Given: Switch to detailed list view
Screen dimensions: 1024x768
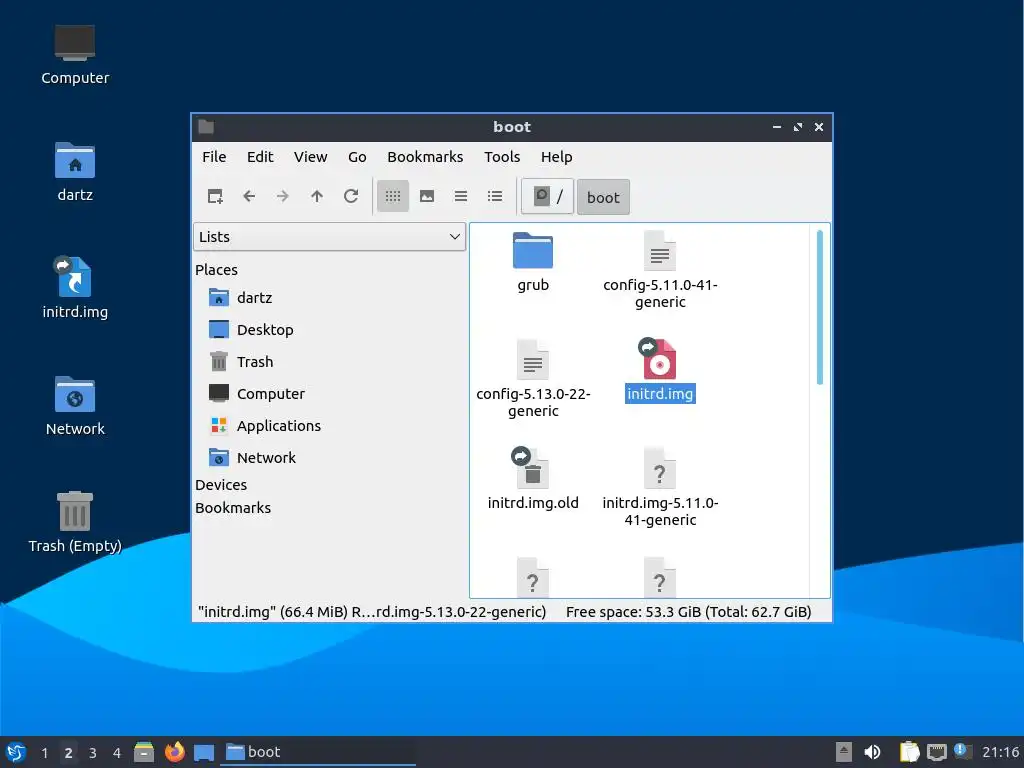Looking at the screenshot, I should tap(495, 196).
